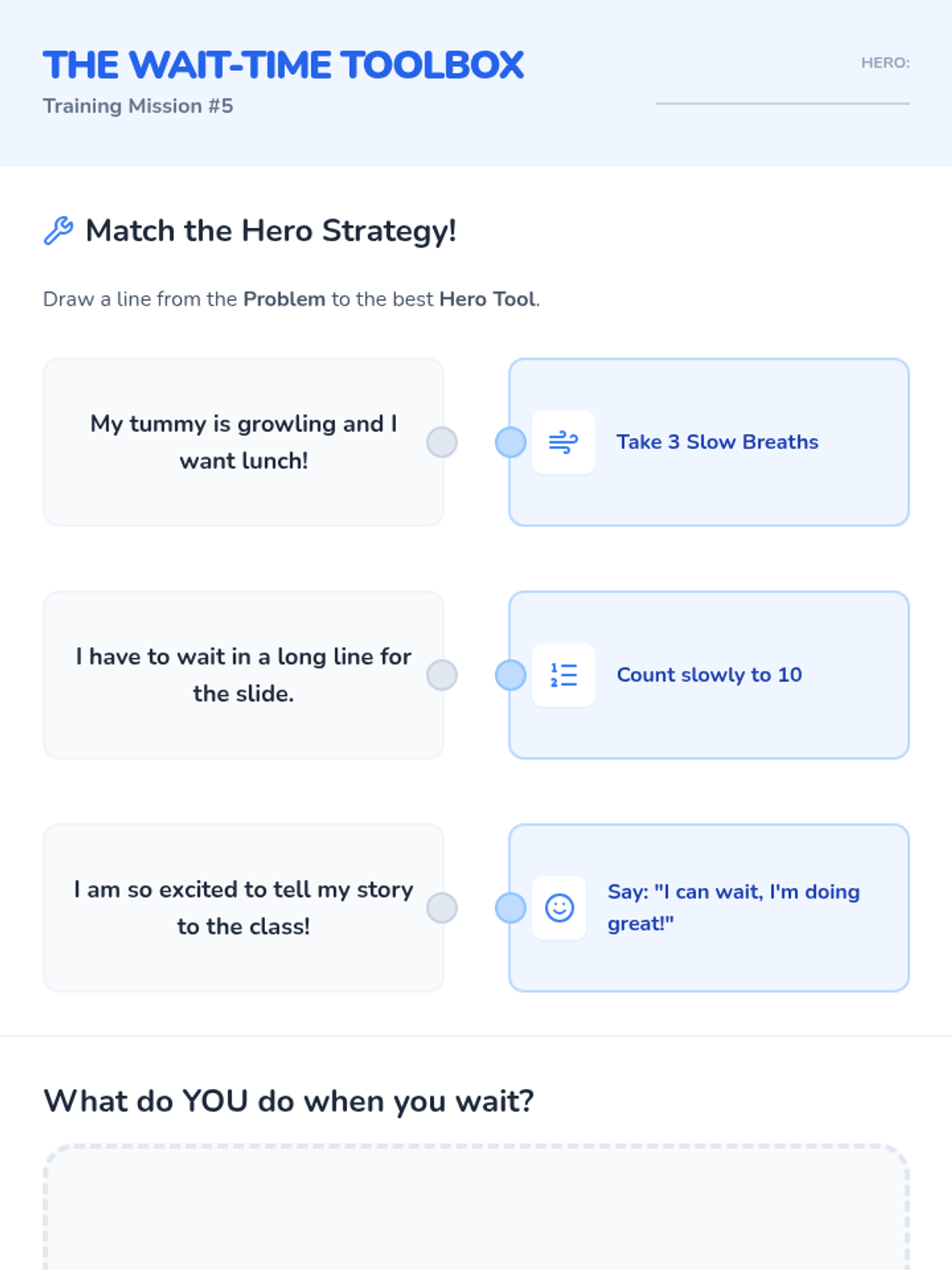The image size is (952, 1270).
Task: Choose the 'Count slowly to 10' tool text
Action: coord(709,675)
